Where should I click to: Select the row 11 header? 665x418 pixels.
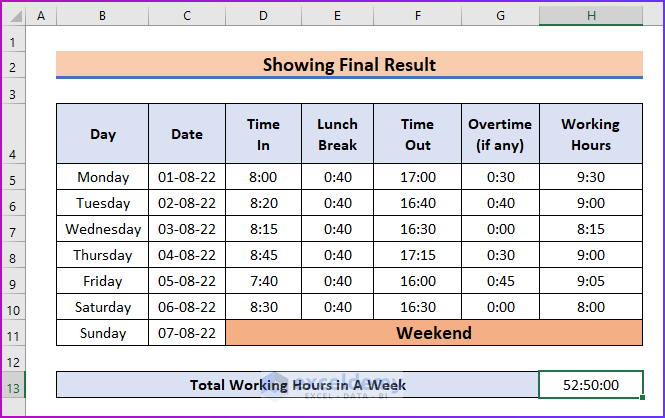[x=13, y=333]
